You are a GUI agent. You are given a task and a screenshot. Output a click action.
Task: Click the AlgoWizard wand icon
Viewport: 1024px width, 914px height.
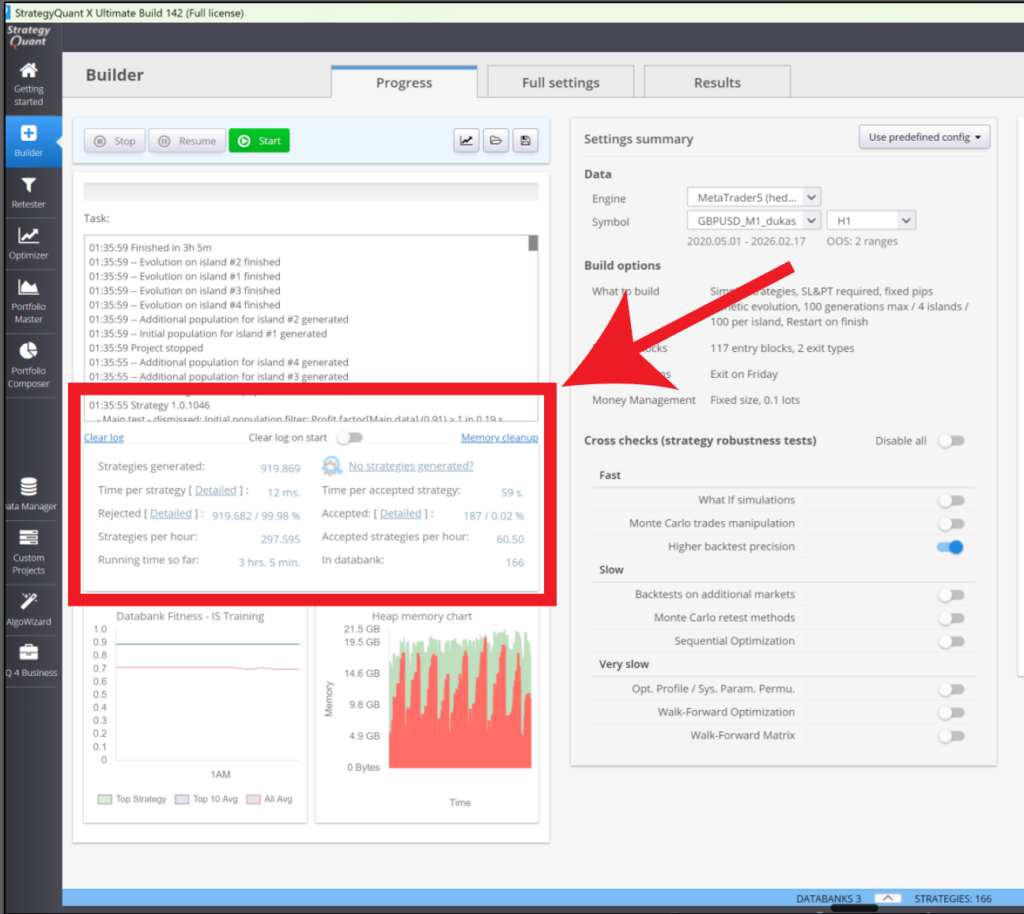point(28,600)
